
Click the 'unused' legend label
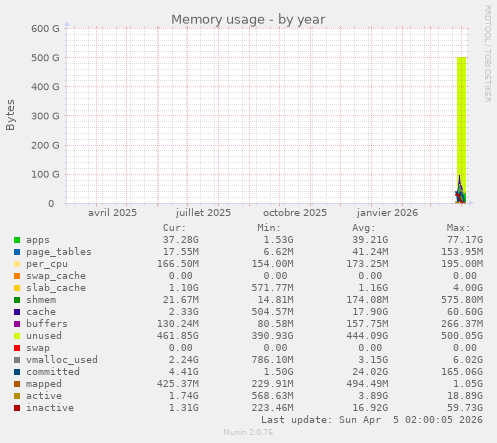pos(44,336)
